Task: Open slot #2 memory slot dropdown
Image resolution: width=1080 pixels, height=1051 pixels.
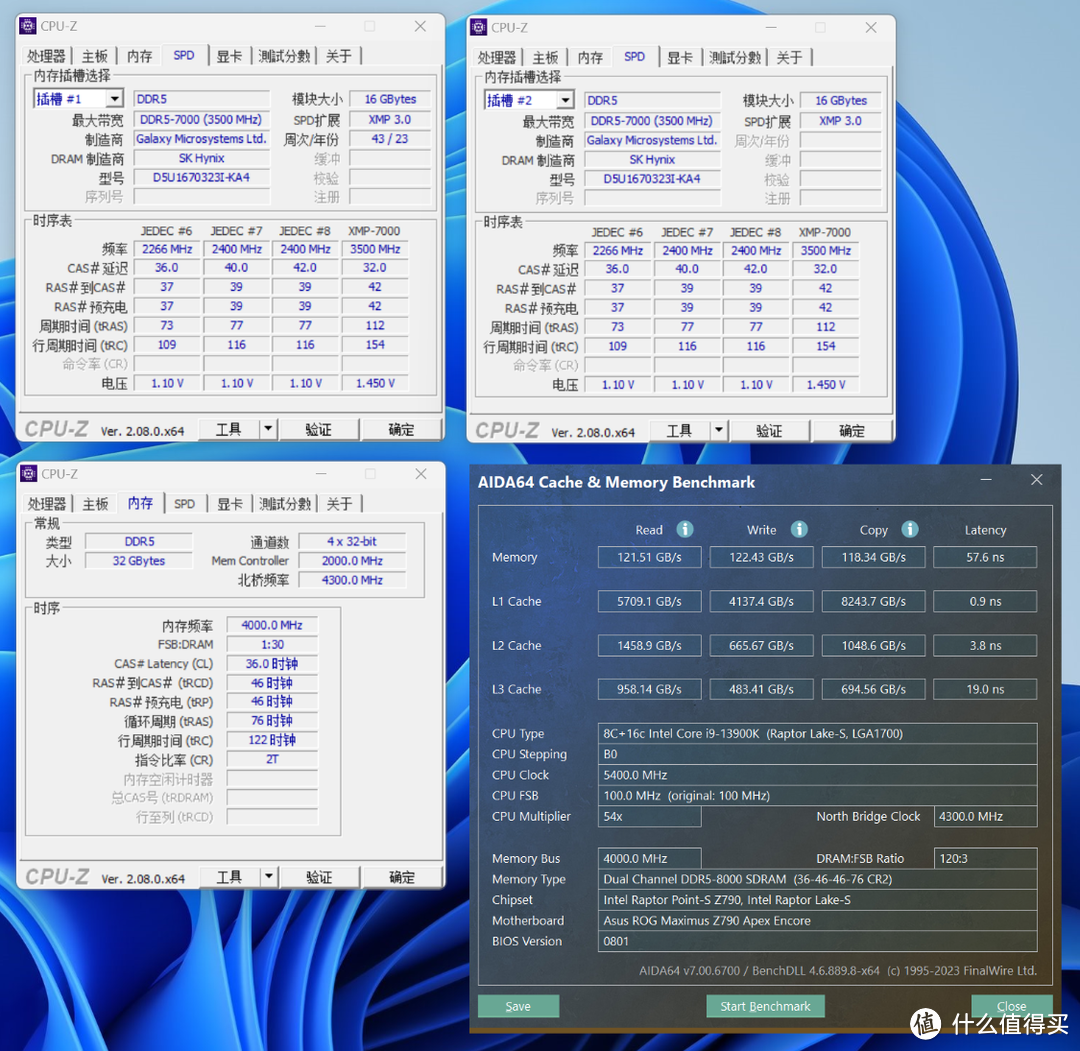Action: (565, 100)
